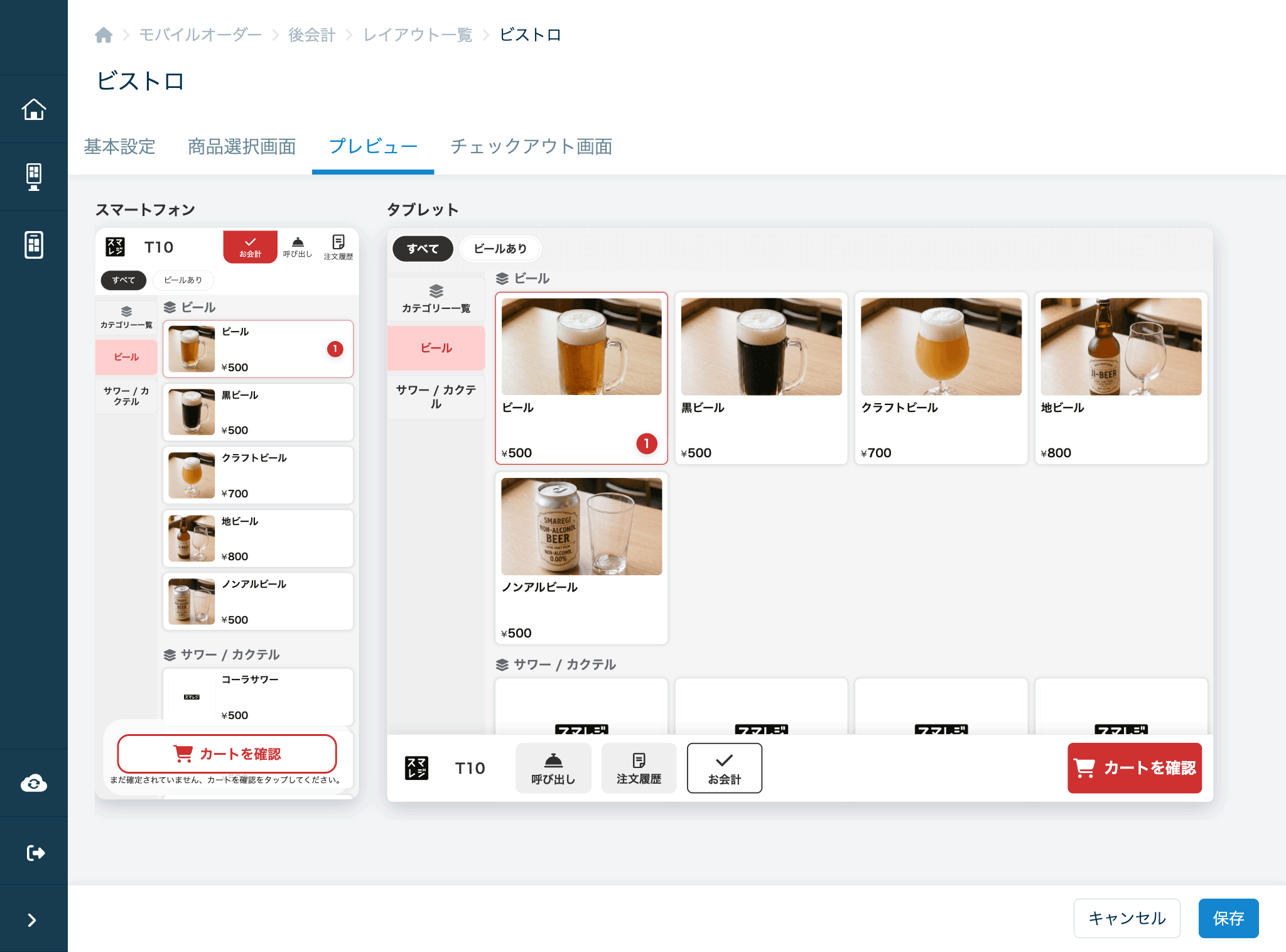Toggle the ビールあり chip in smartphone preview
1286x952 pixels.
pos(183,280)
